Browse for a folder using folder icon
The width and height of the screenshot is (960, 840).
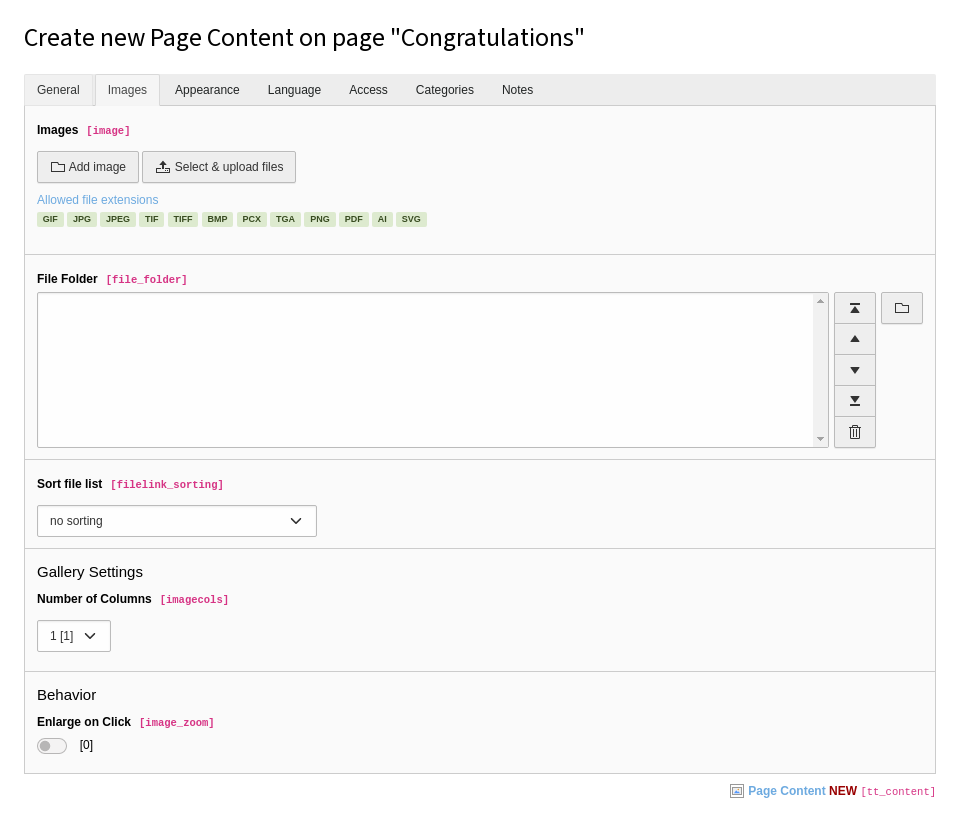[x=902, y=308]
